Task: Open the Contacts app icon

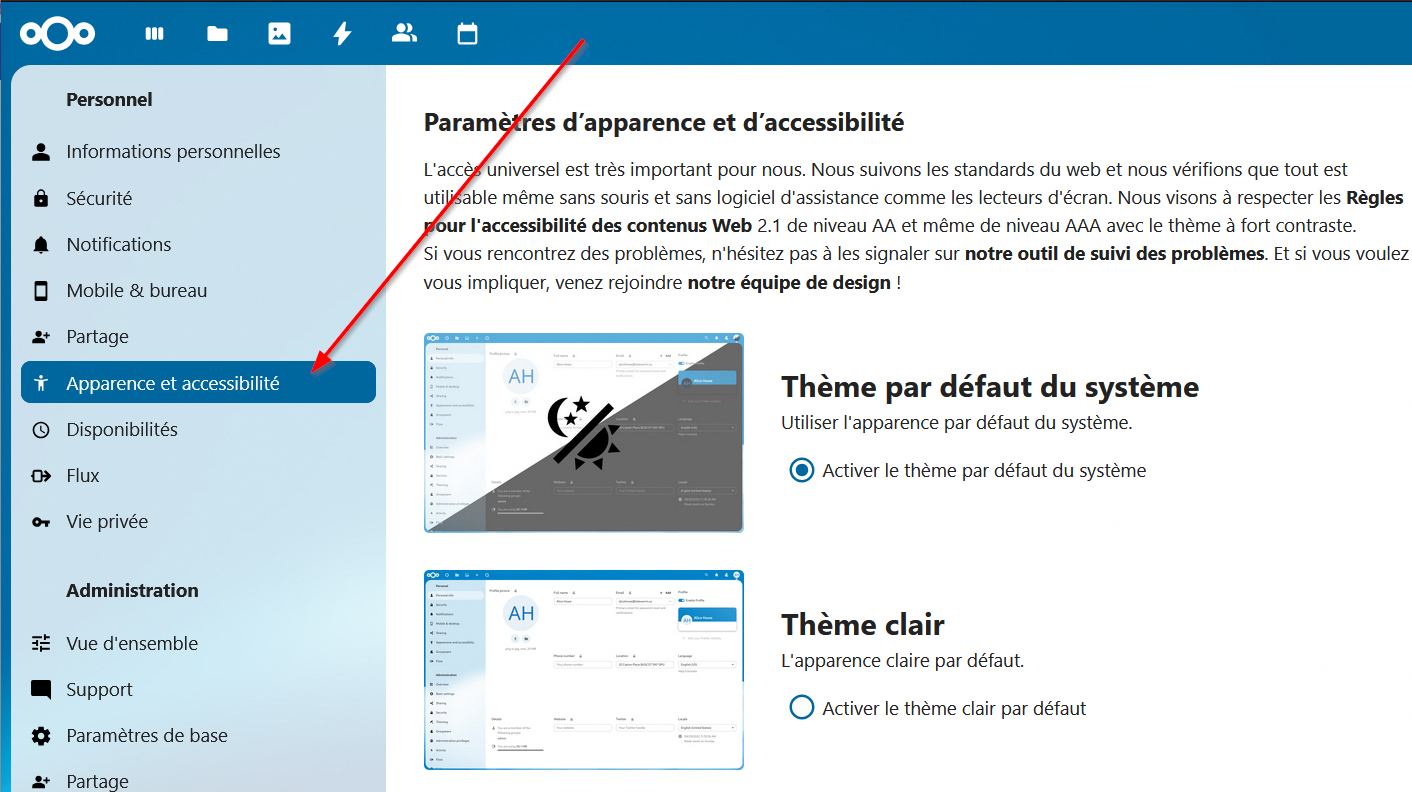Action: (x=404, y=34)
